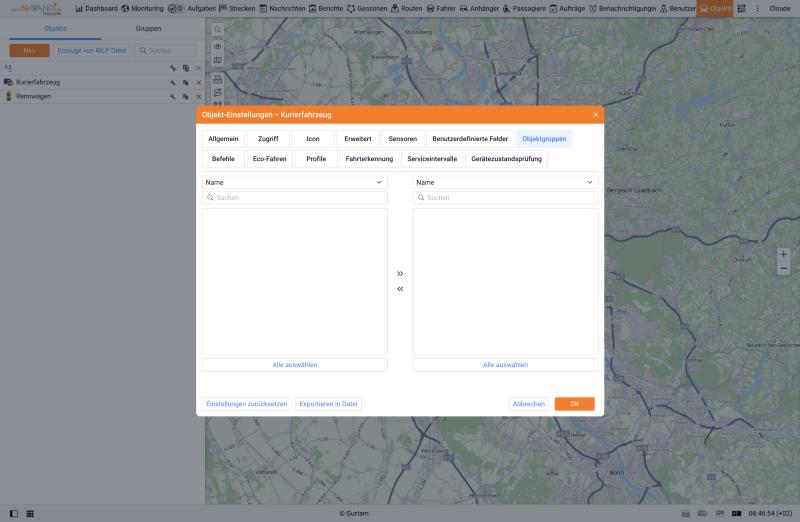The width and height of the screenshot is (800, 522).
Task: Go to Strecken in the top menu
Action: [237, 9]
